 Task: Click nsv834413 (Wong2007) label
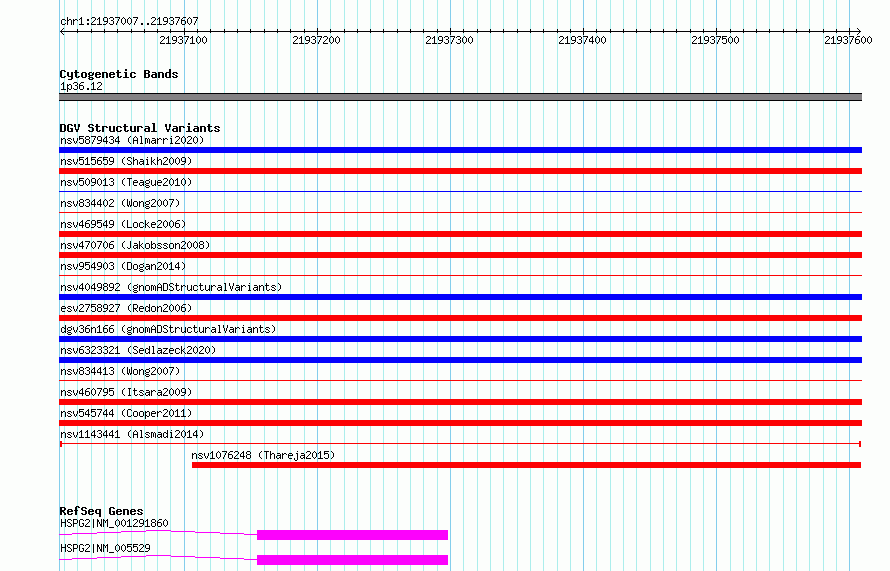(x=120, y=371)
